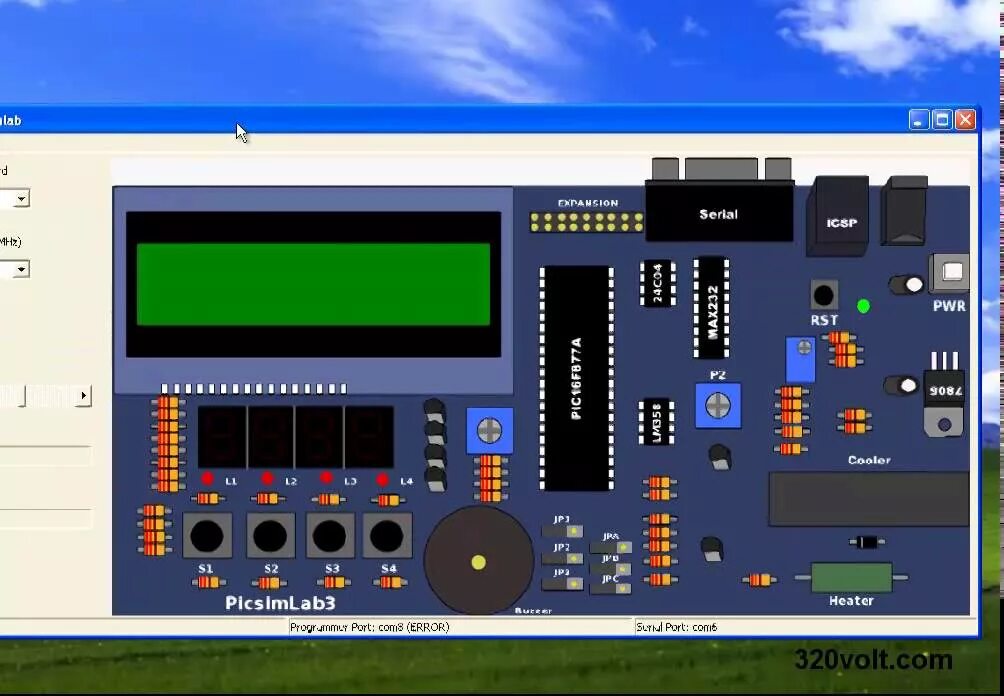Click the fourth 7-segment display digit
This screenshot has height=696, width=1004.
[x=369, y=437]
